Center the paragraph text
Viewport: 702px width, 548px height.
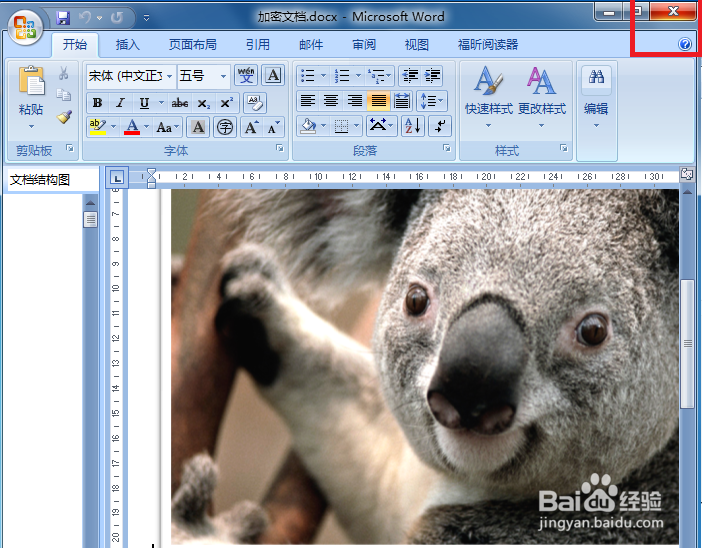tap(331, 101)
